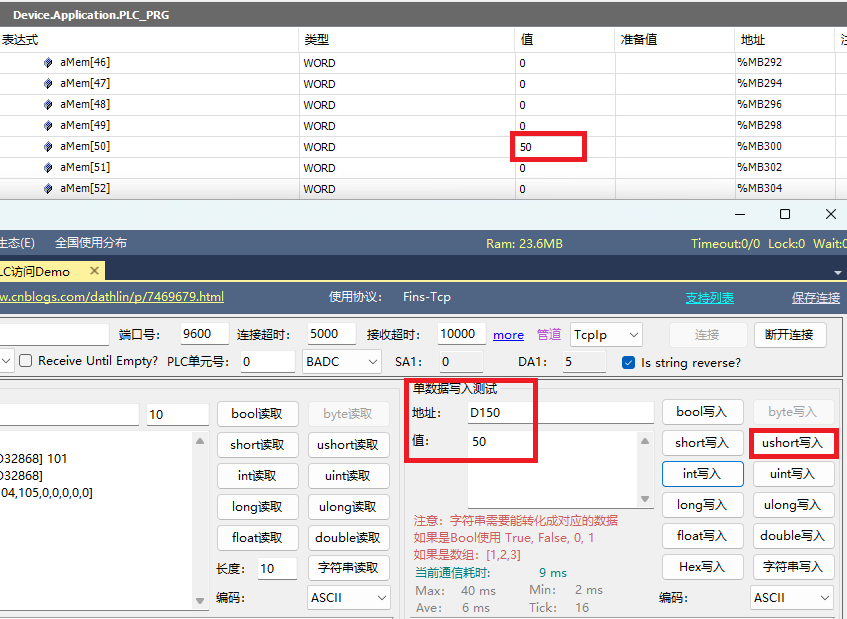Click the tab list overflow arrow
This screenshot has height=619, width=847.
coord(838,272)
